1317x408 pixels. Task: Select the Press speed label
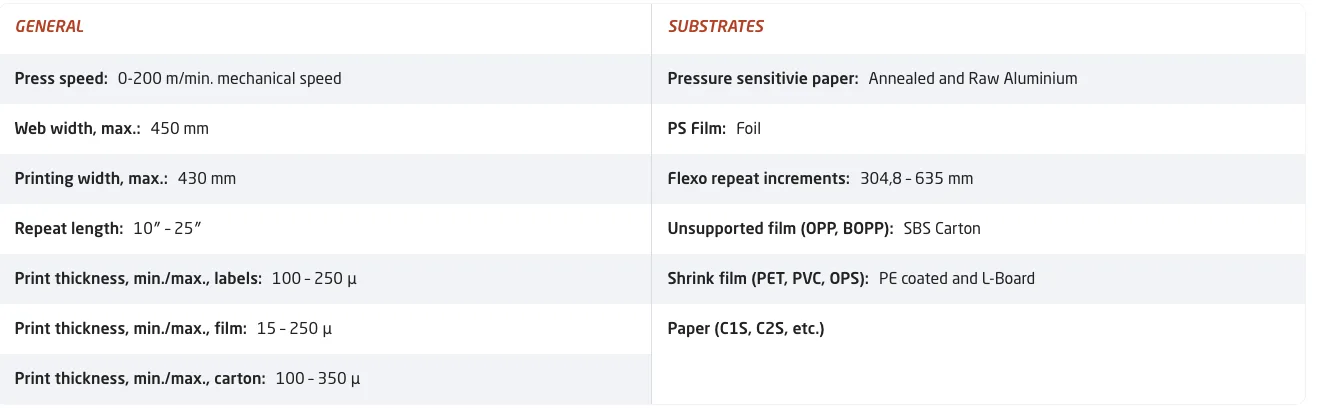tap(61, 78)
